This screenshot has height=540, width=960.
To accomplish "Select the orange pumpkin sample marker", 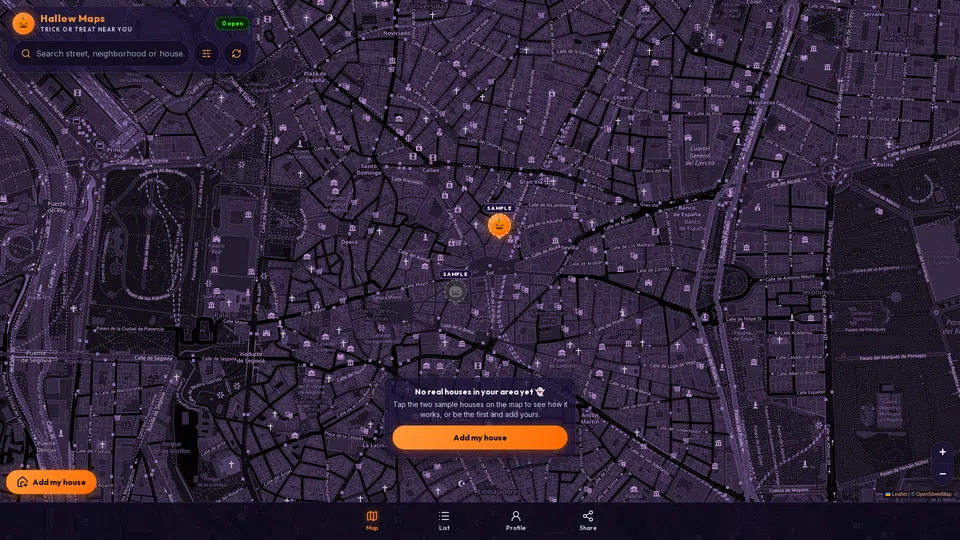I will coord(500,226).
